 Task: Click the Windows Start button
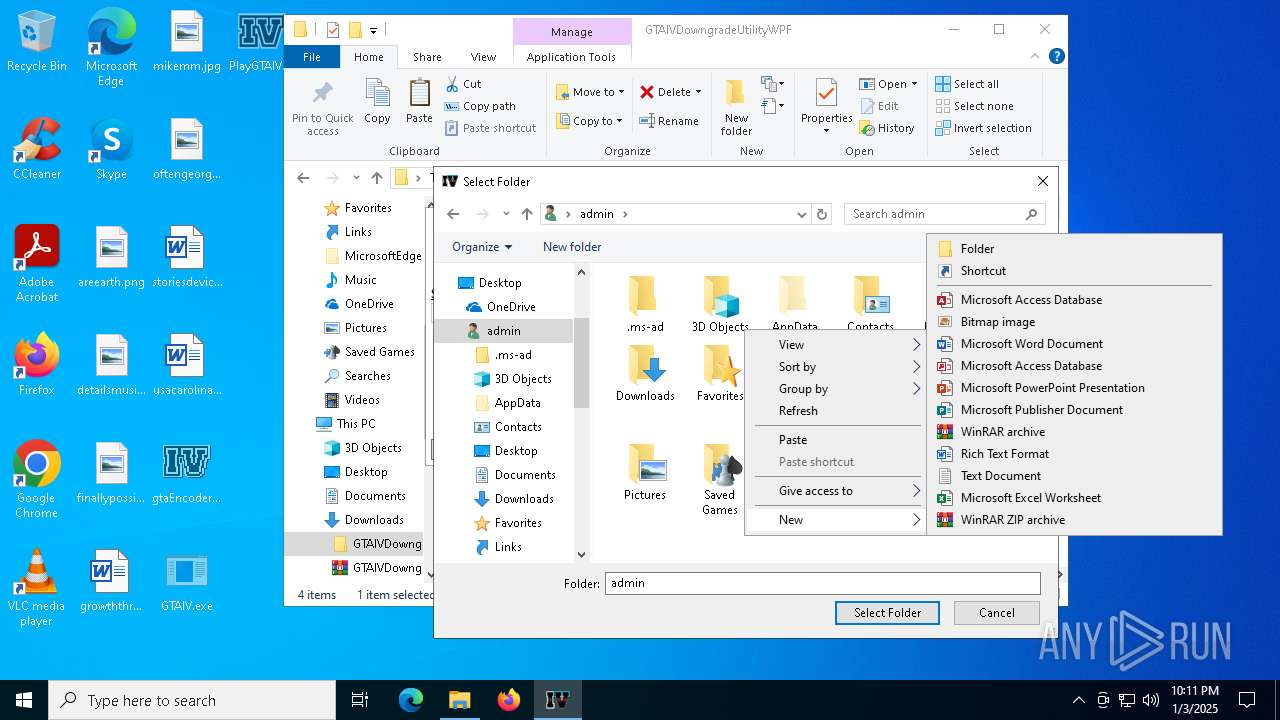pyautogui.click(x=24, y=700)
